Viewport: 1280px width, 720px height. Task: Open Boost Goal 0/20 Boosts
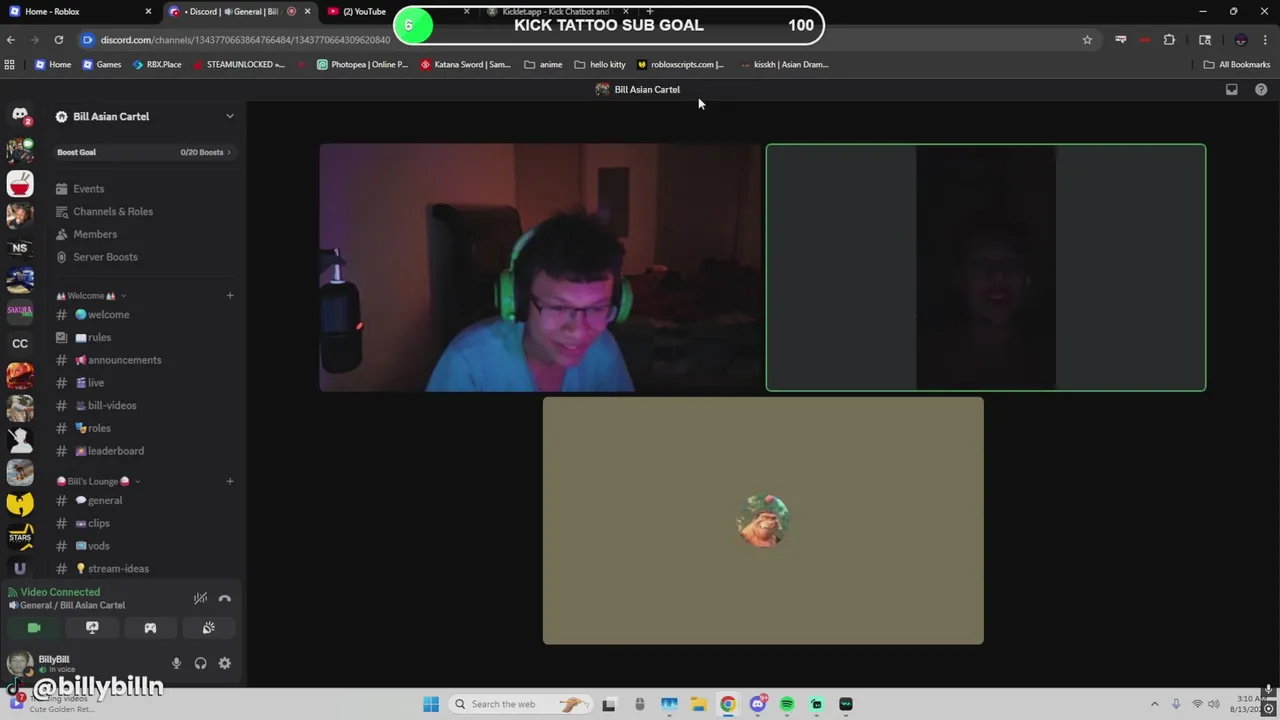click(144, 152)
